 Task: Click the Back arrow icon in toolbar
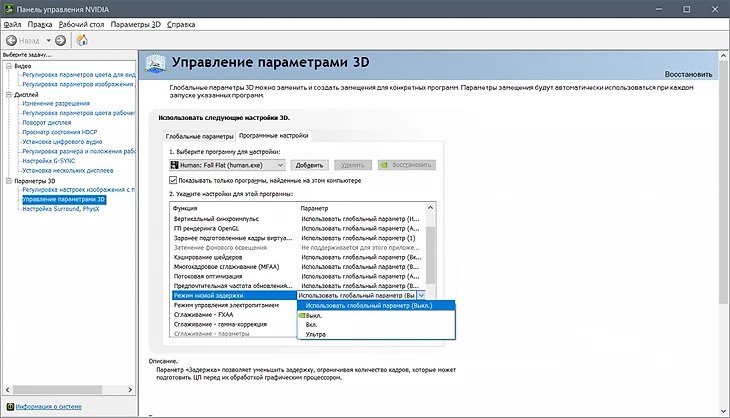point(13,40)
